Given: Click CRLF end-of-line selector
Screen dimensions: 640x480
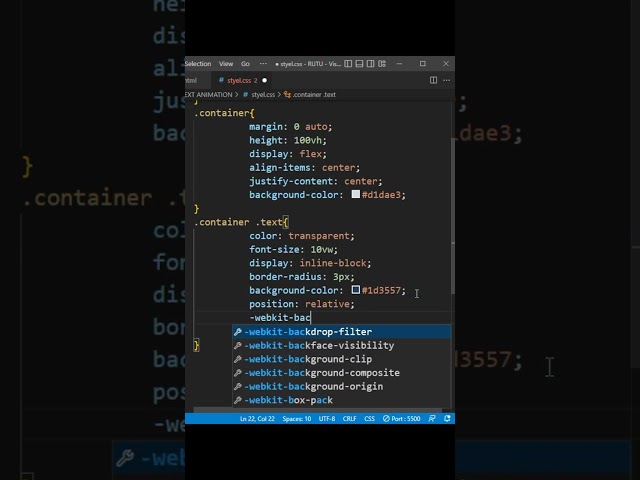Looking at the screenshot, I should click(x=349, y=418).
